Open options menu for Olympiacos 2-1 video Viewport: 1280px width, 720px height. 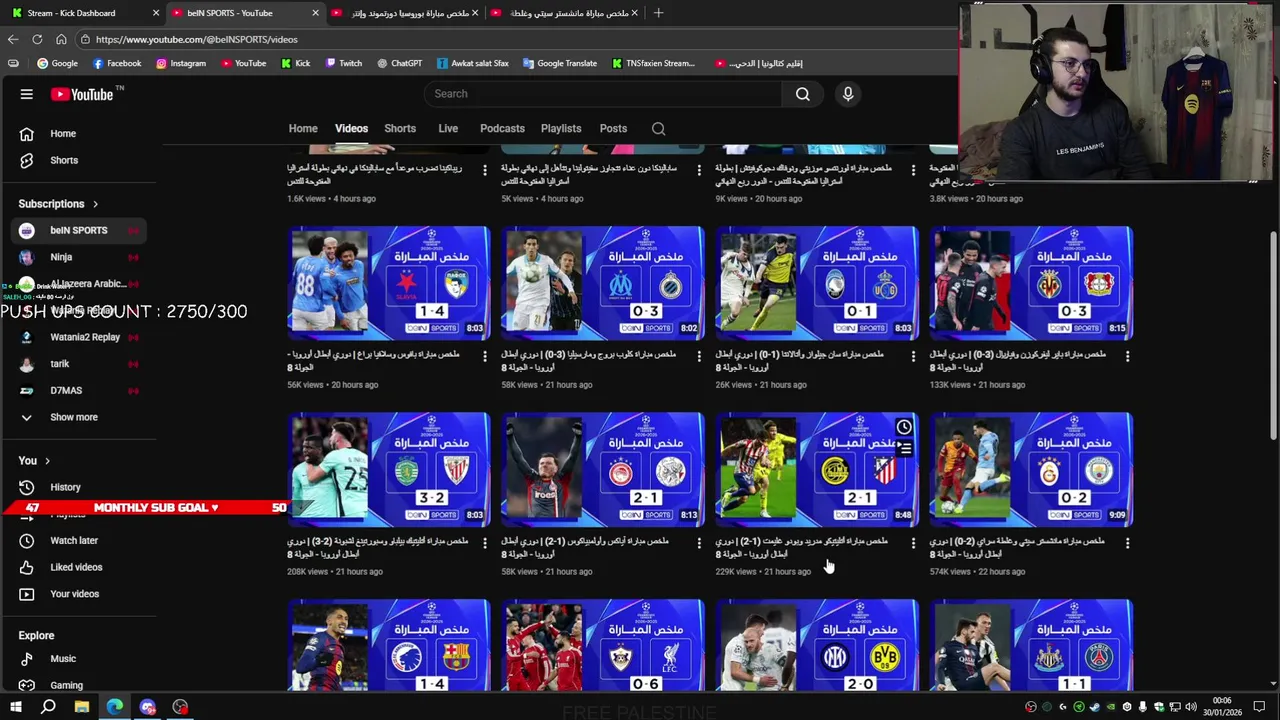[x=699, y=543]
